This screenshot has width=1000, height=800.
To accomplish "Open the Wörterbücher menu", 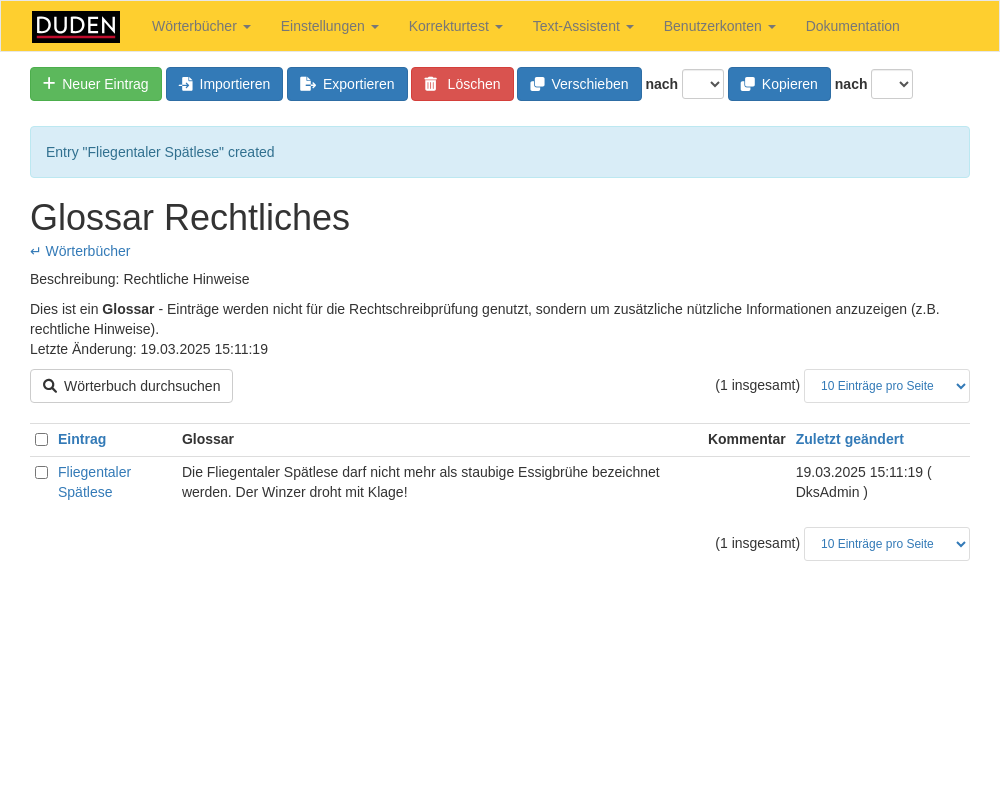I will pyautogui.click(x=201, y=26).
